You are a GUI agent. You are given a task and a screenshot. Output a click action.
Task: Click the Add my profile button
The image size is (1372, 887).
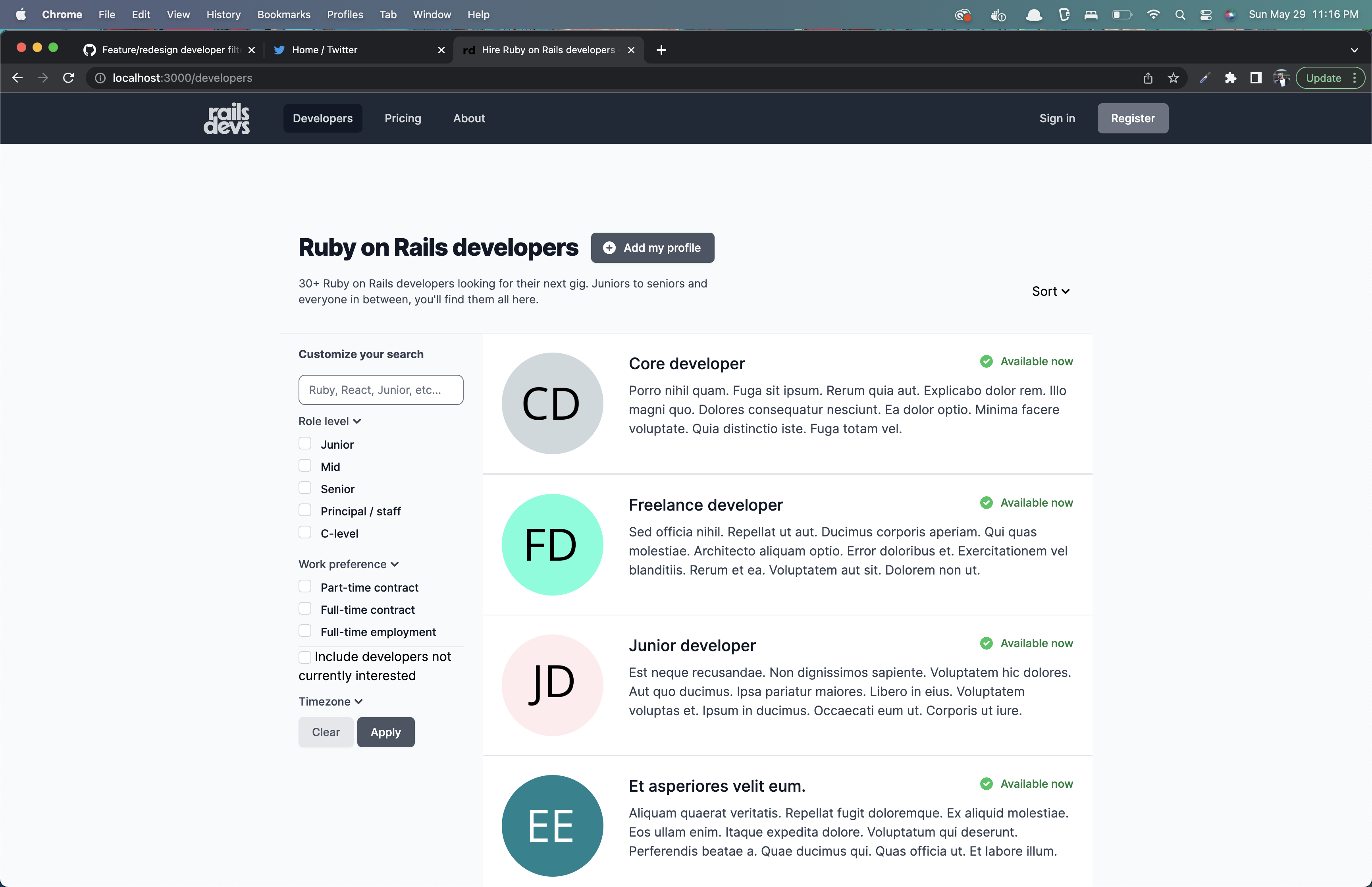click(x=652, y=248)
